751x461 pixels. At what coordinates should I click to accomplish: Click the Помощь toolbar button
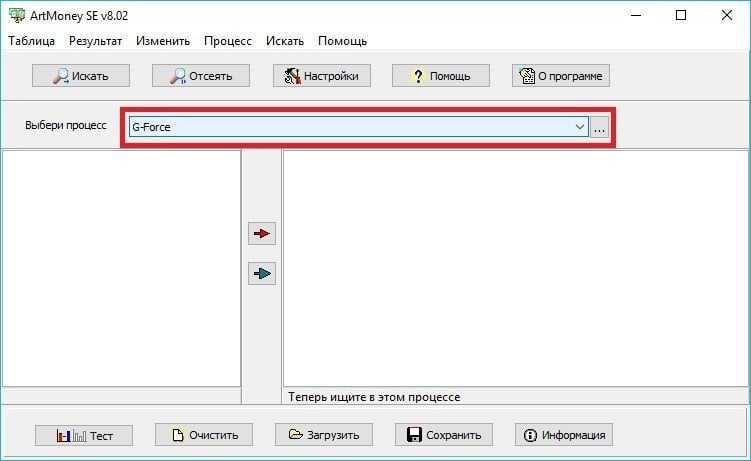(x=441, y=76)
